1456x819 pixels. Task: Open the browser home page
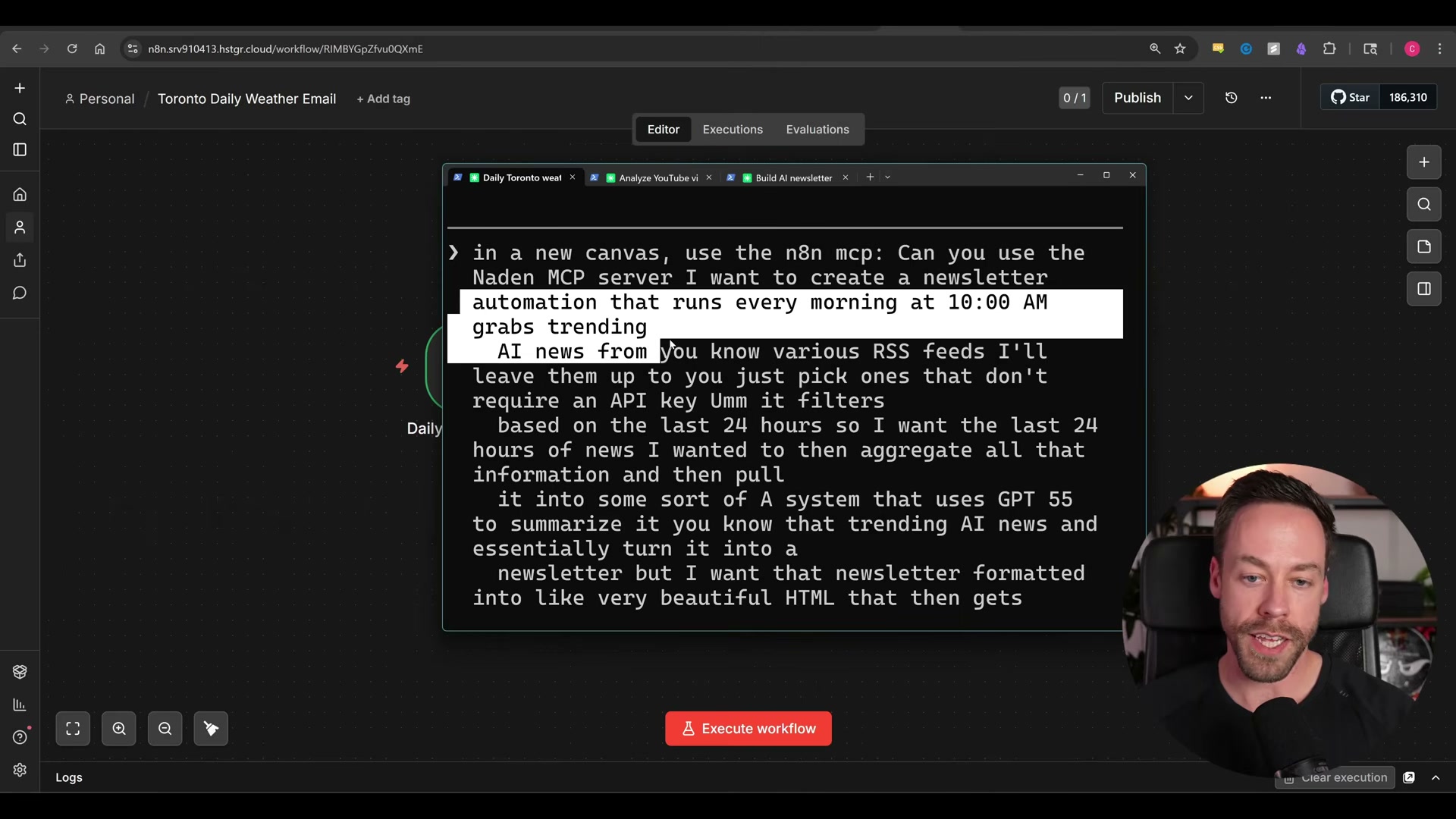pyautogui.click(x=99, y=49)
